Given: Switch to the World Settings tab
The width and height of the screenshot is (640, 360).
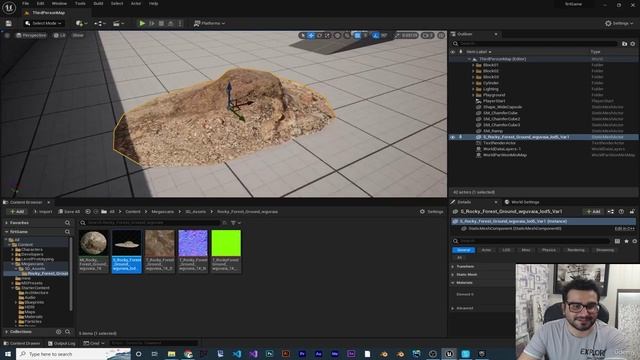Looking at the screenshot, I should (x=522, y=202).
